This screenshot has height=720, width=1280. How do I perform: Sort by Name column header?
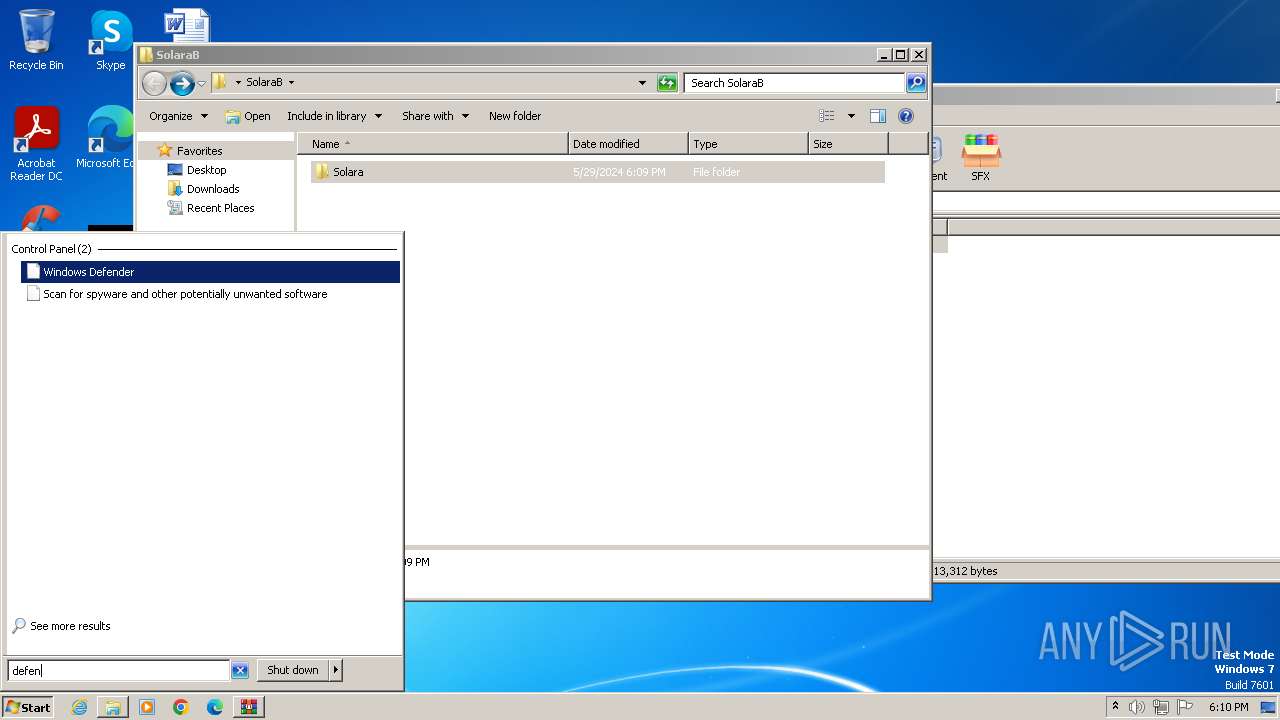433,144
